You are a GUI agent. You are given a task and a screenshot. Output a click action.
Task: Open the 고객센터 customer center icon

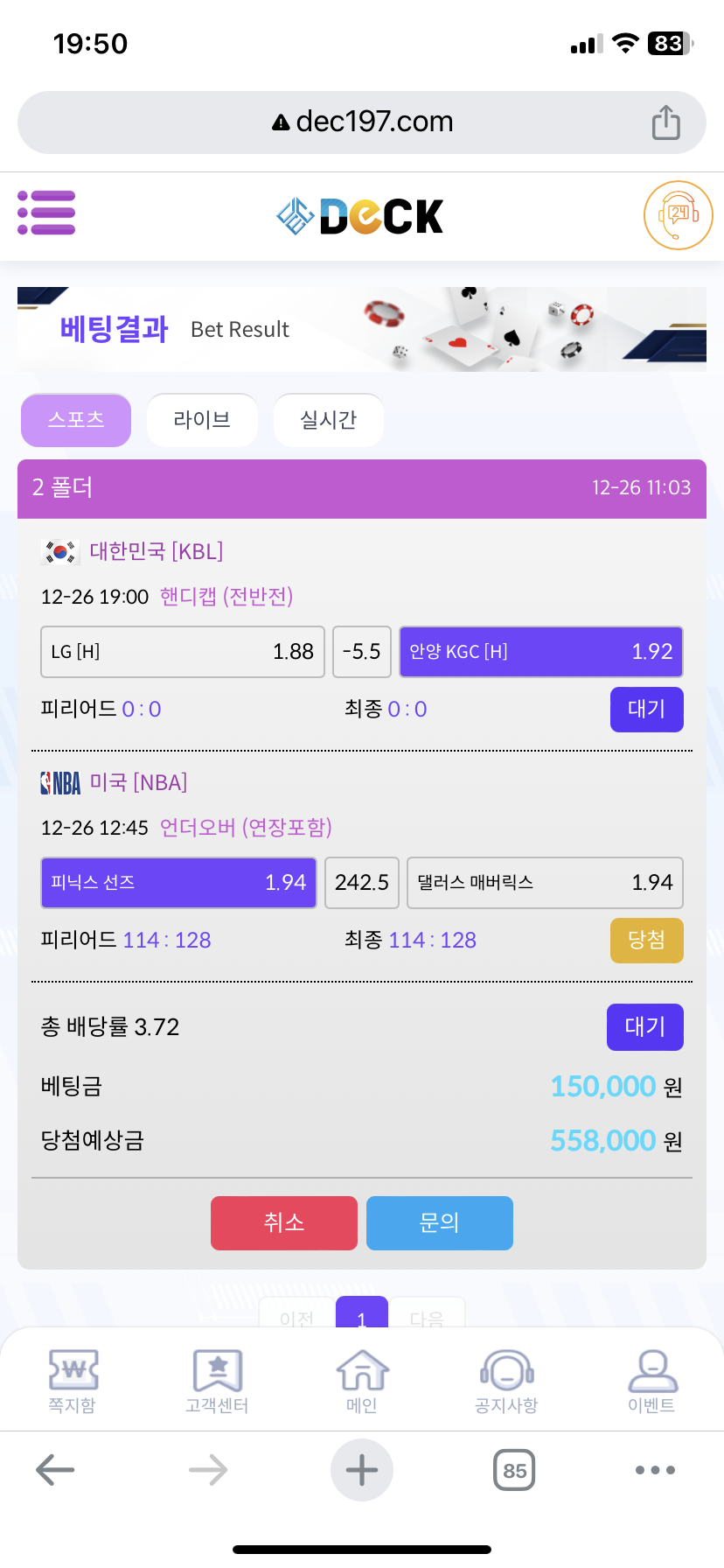pyautogui.click(x=217, y=1380)
